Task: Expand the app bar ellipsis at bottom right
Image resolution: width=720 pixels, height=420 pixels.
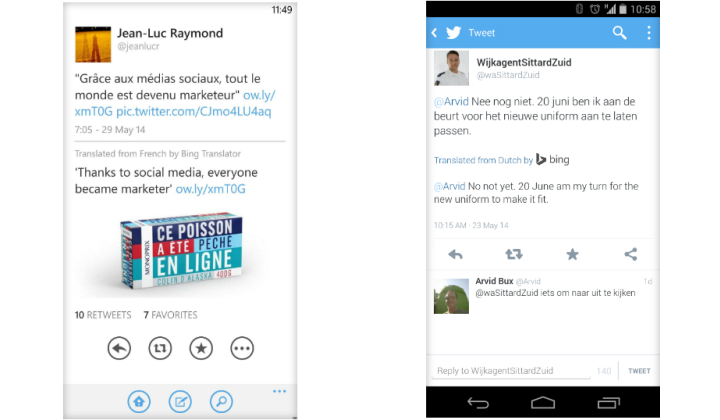Action: (x=279, y=391)
